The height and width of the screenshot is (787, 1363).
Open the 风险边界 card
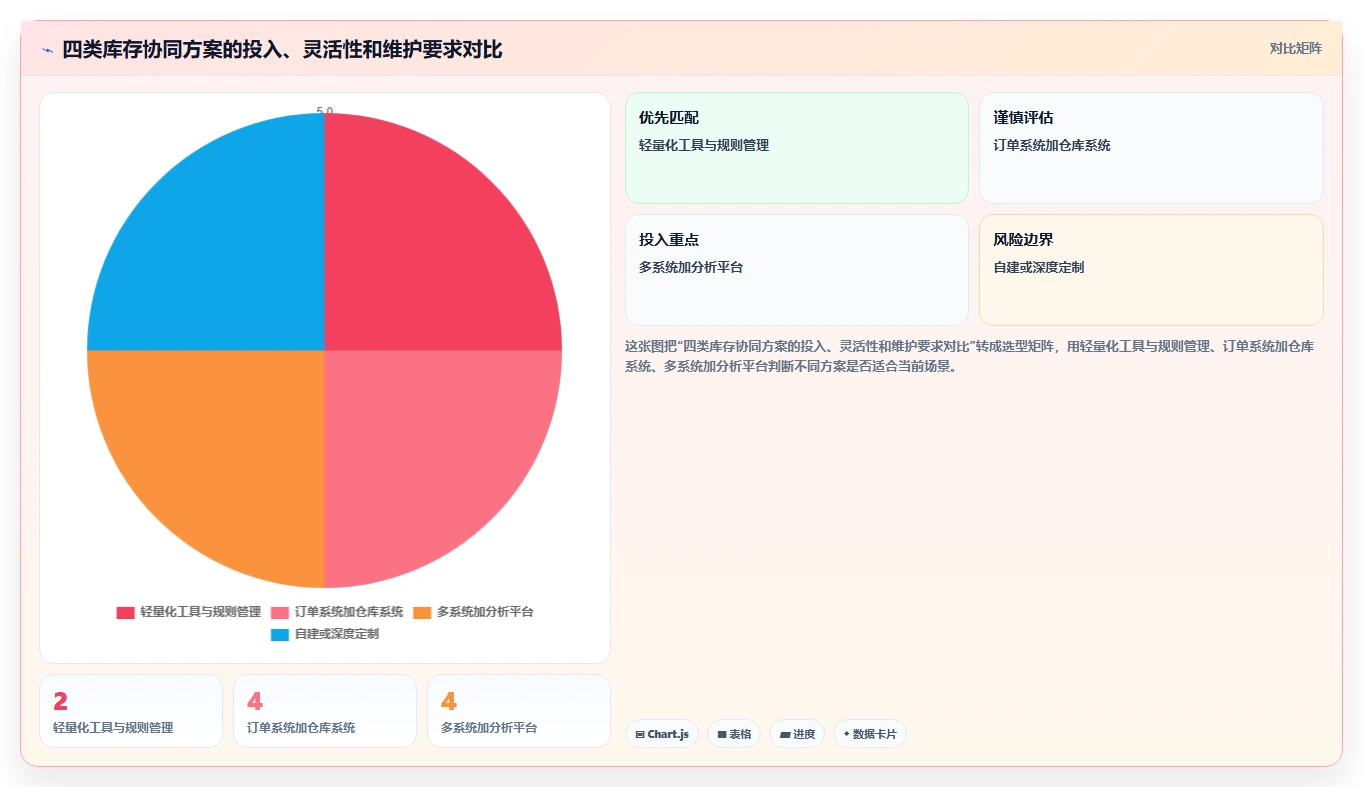(1151, 270)
